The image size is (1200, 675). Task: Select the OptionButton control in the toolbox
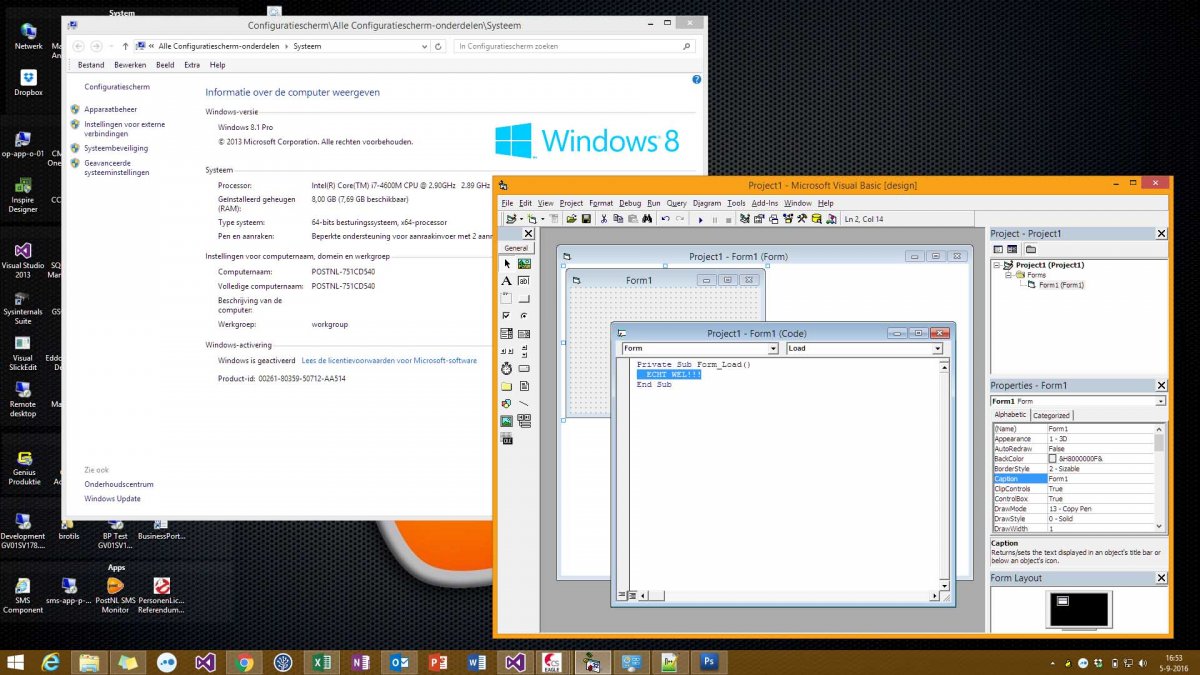point(524,316)
